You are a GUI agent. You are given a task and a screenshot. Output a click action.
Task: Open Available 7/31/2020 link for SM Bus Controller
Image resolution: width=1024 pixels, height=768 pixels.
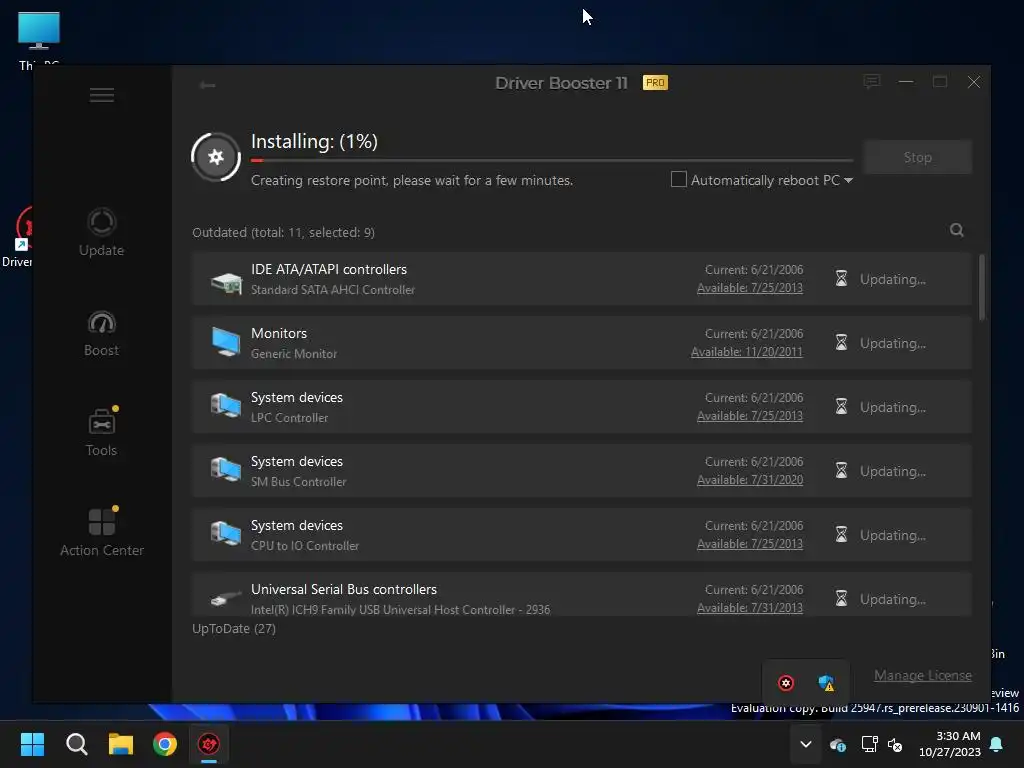coord(750,480)
